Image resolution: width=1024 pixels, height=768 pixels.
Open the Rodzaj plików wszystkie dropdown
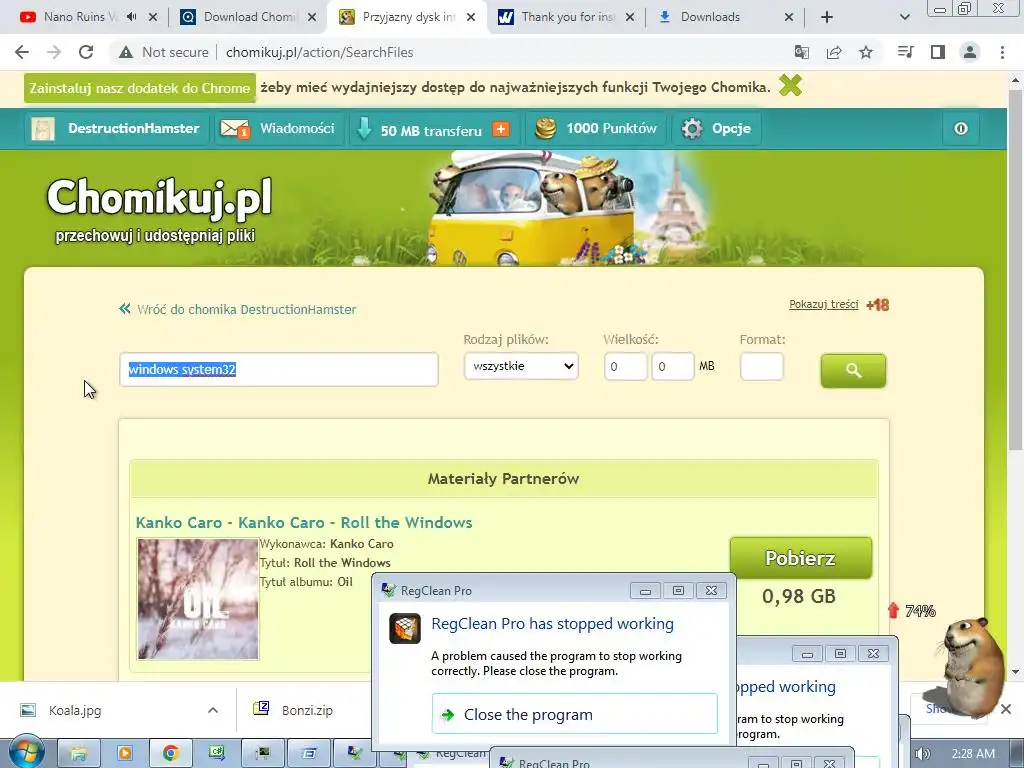pyautogui.click(x=521, y=366)
